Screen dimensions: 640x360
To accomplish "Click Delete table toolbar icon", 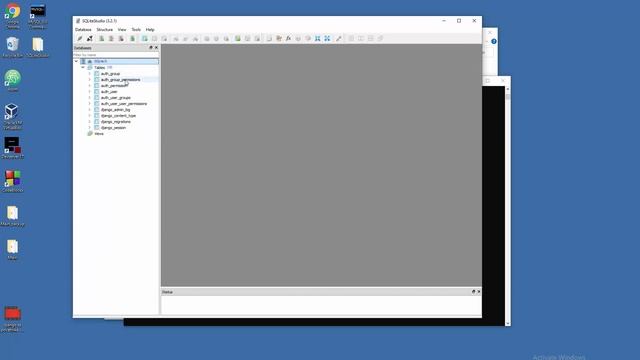I will tap(164, 38).
